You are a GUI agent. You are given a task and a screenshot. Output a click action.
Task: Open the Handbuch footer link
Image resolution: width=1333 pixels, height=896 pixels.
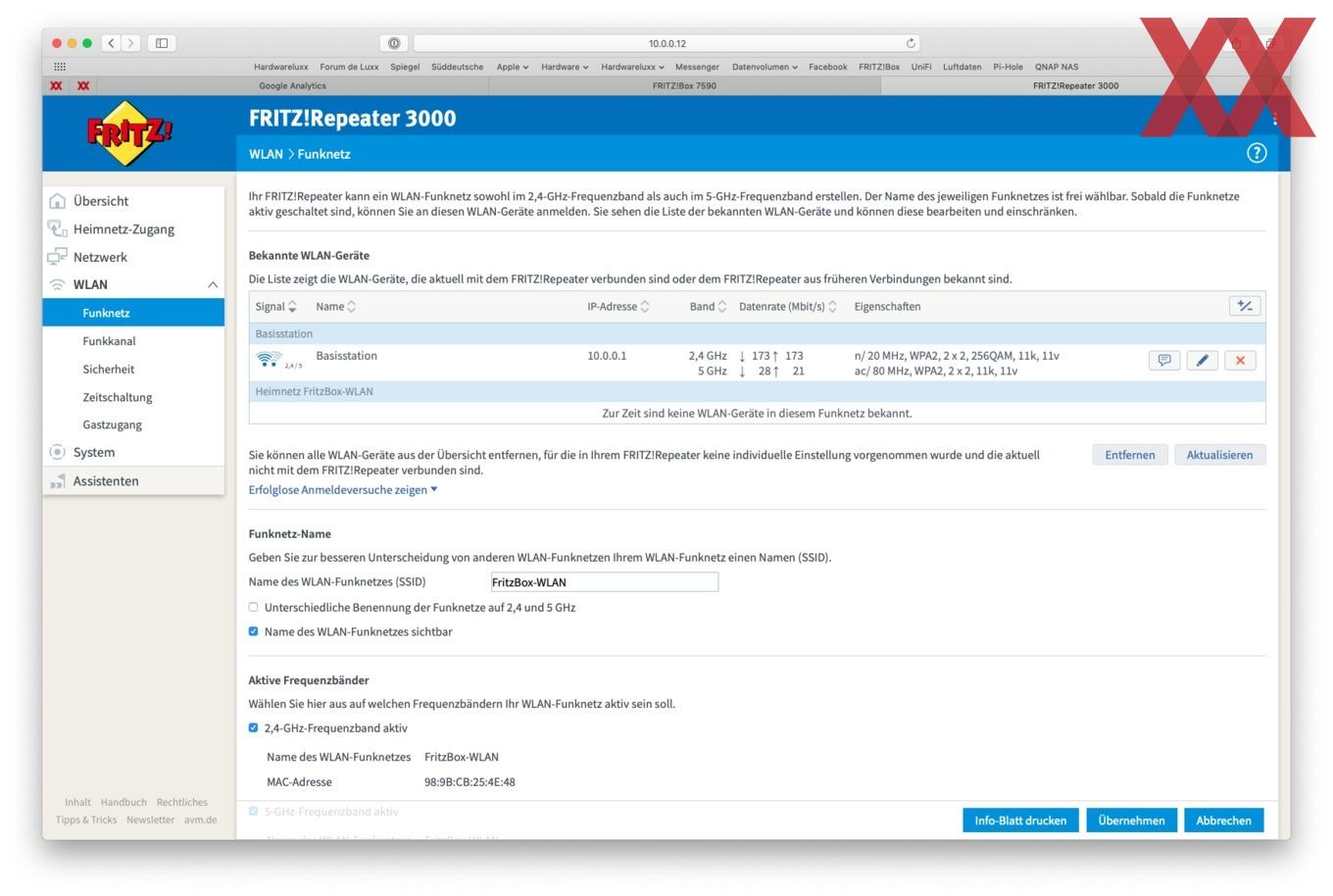pyautogui.click(x=123, y=802)
